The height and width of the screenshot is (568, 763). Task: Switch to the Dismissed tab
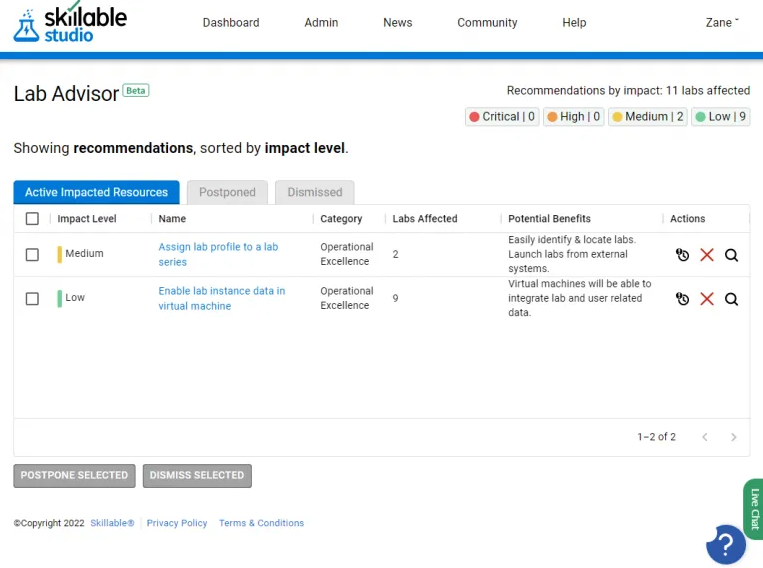click(315, 192)
